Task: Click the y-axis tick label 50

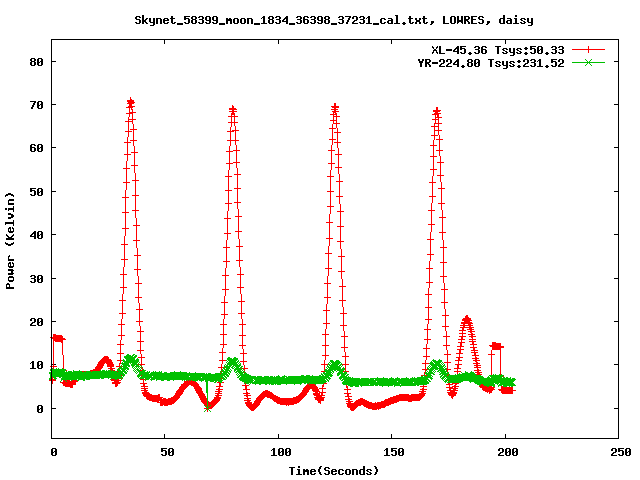Action: pos(37,192)
